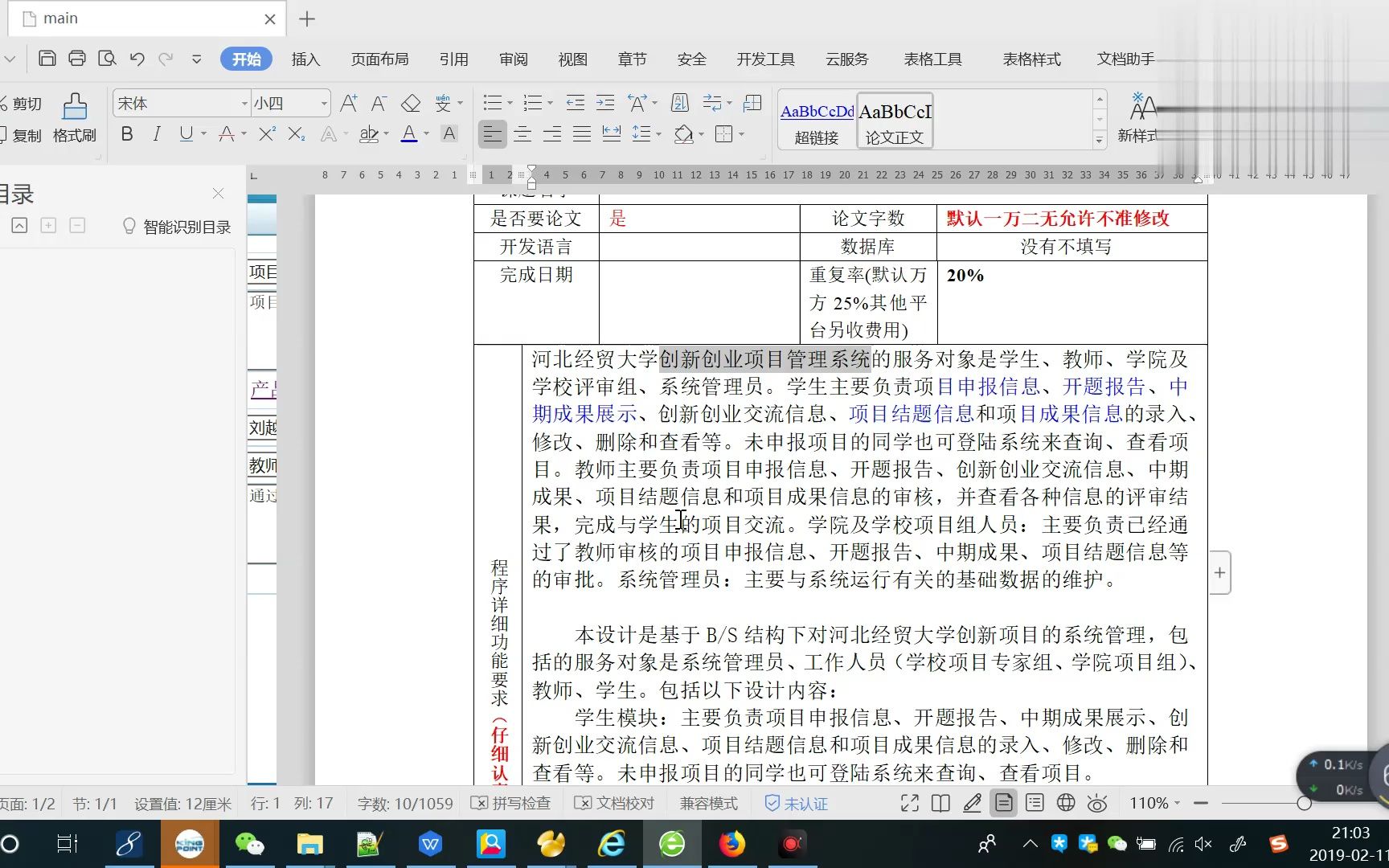The width and height of the screenshot is (1389, 868).
Task: Switch to full screen reading view
Action: tap(908, 803)
